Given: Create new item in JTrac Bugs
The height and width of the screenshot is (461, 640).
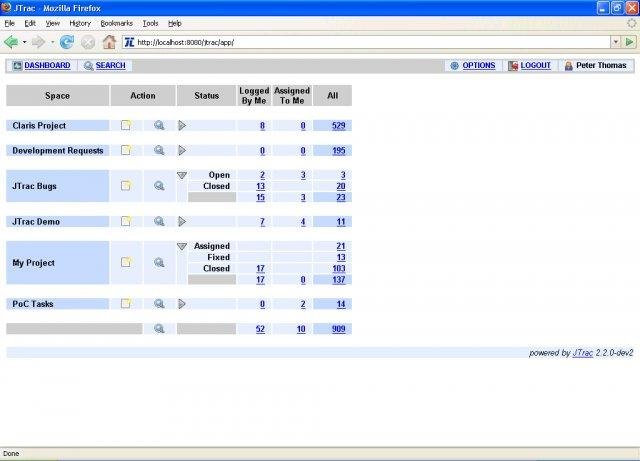Looking at the screenshot, I should (126, 186).
